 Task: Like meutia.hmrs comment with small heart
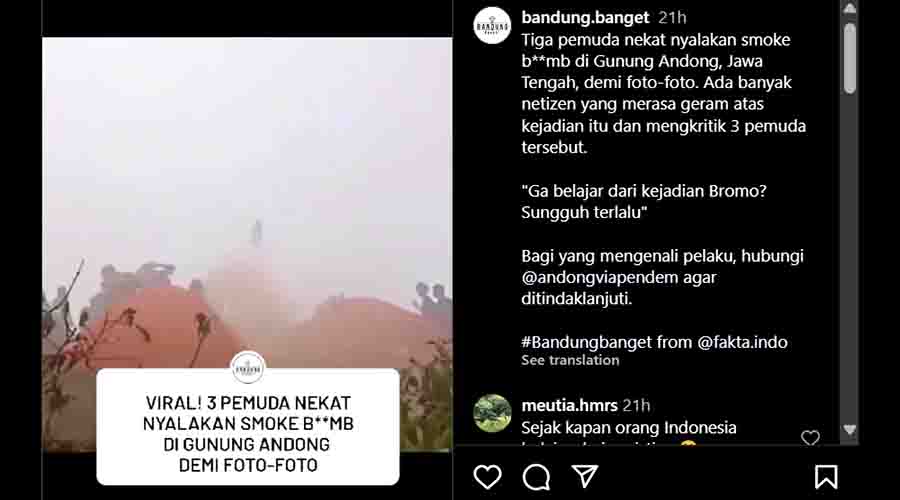pos(810,438)
